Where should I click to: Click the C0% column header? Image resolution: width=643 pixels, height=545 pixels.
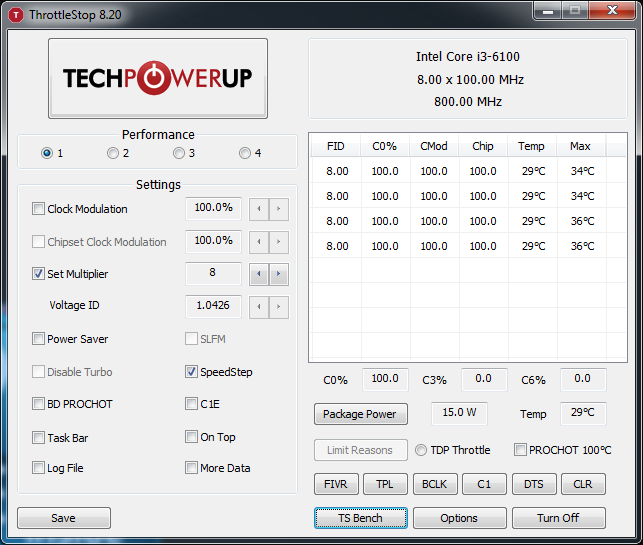(385, 146)
